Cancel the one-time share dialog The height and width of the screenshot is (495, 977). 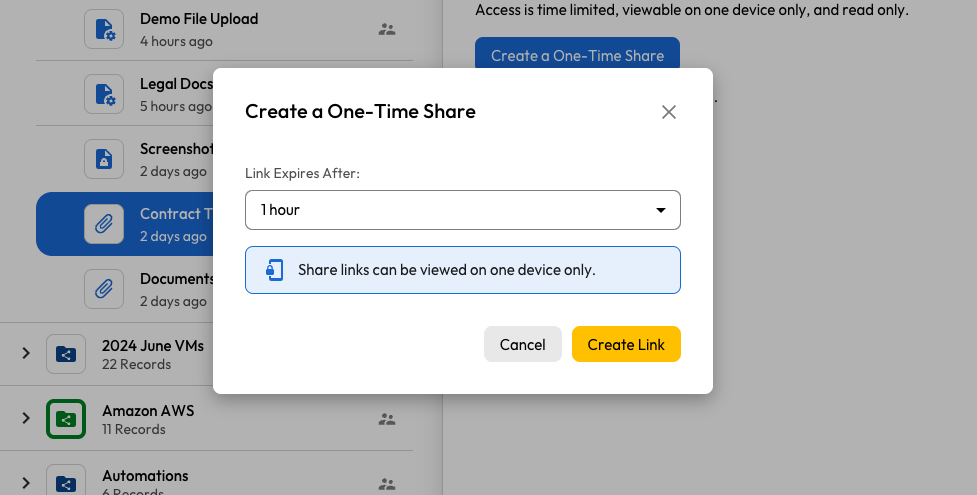[x=522, y=344]
